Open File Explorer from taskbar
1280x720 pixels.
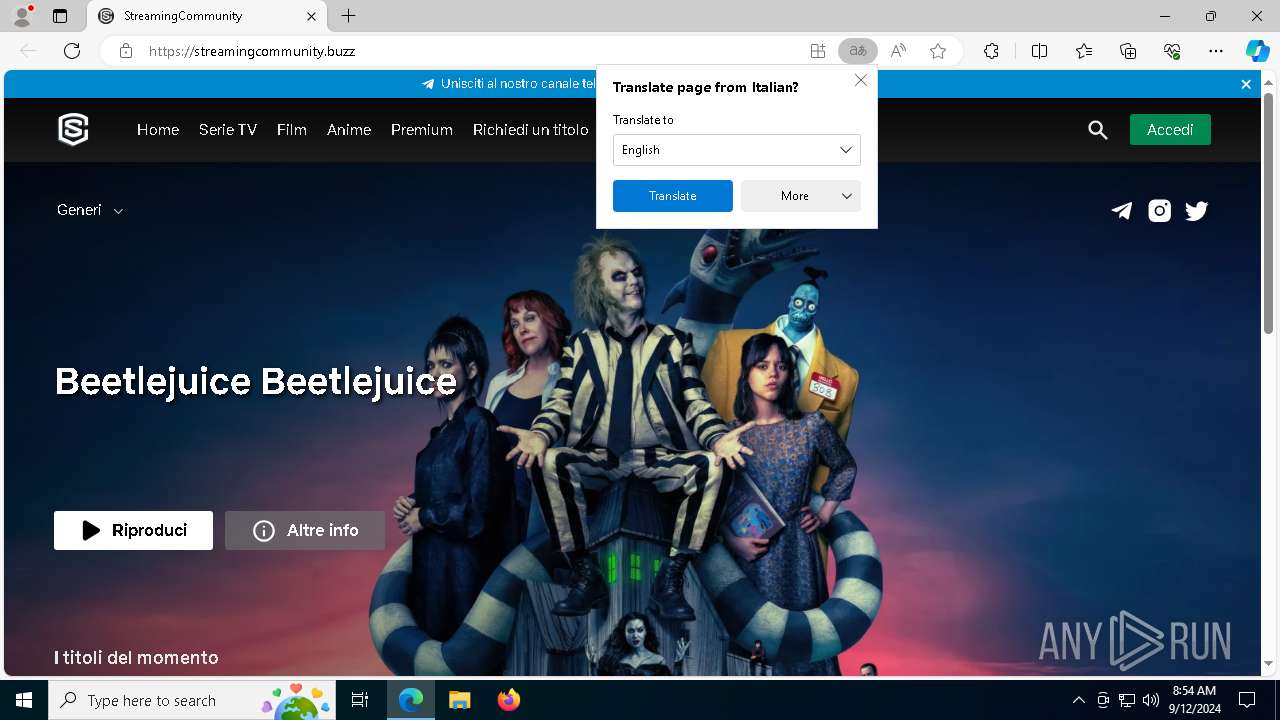[459, 700]
